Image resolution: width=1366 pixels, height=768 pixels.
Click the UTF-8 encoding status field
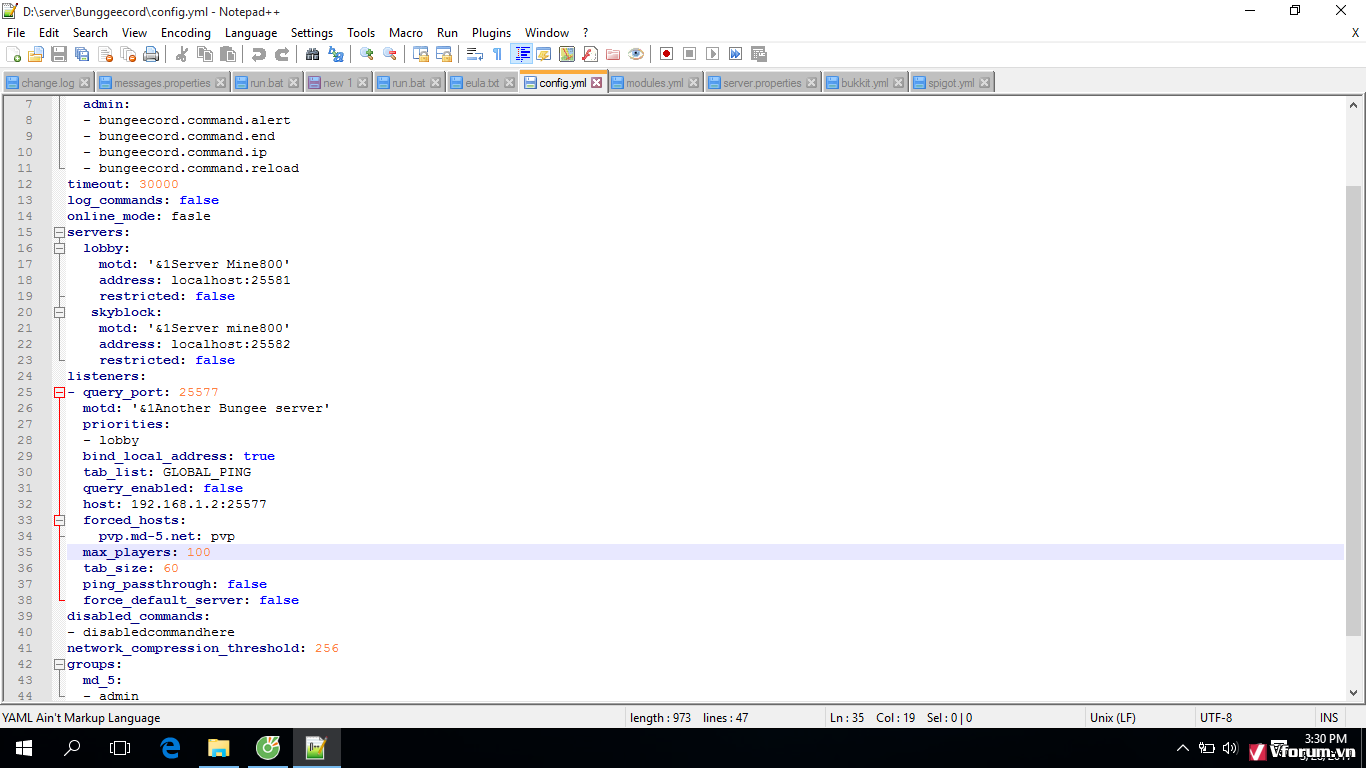pos(1216,717)
